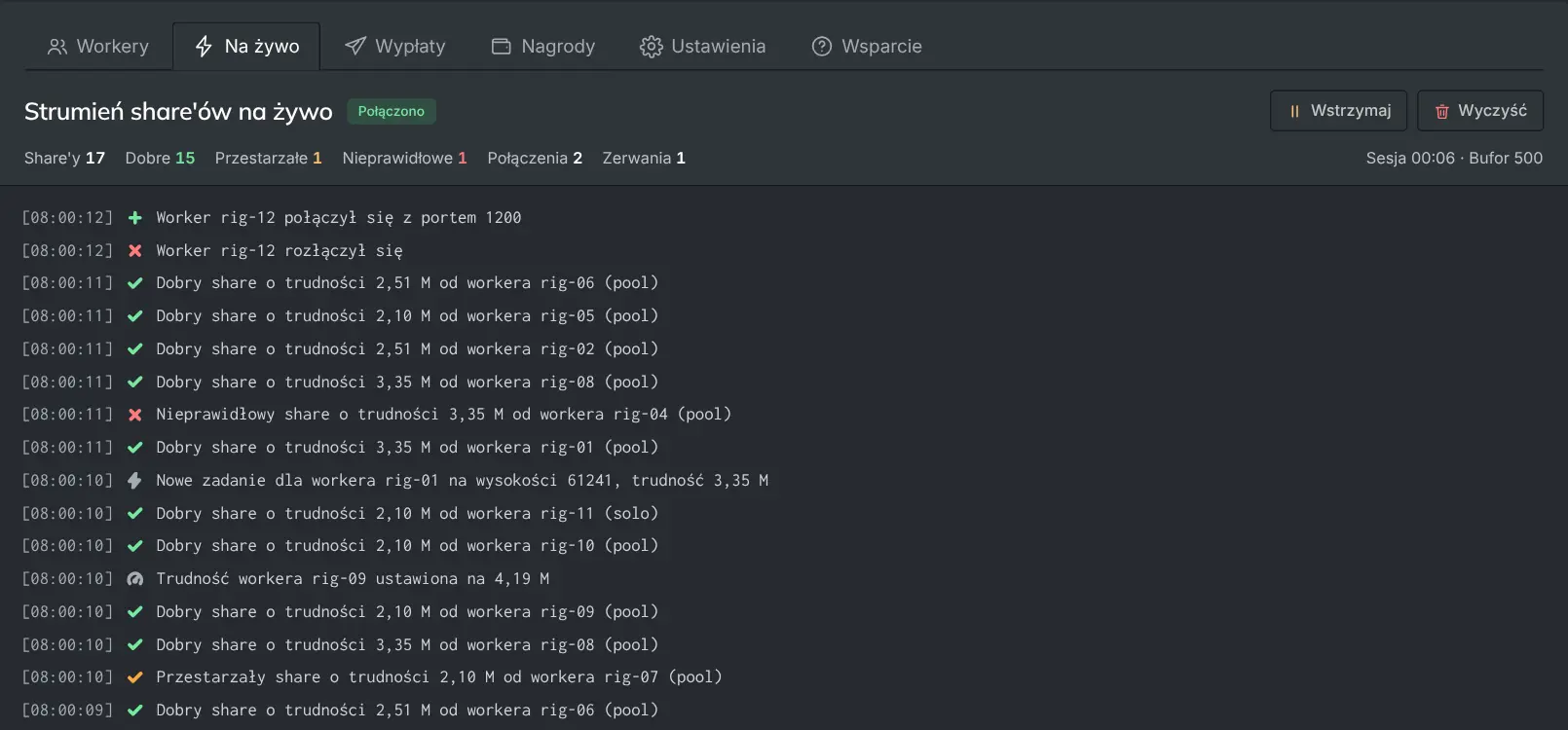Image resolution: width=1568 pixels, height=730 pixels.
Task: Click the Strumień share'ów na żywo heading
Action: [x=178, y=112]
